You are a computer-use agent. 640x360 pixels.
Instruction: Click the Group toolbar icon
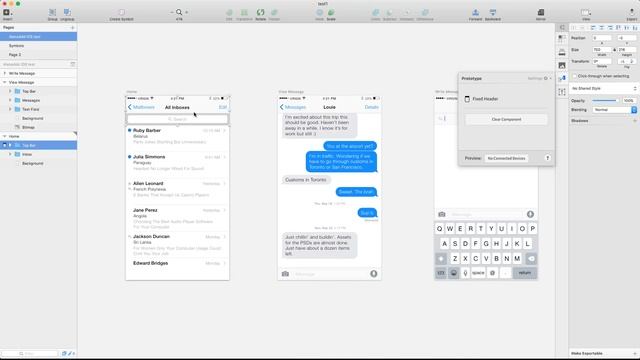tap(52, 13)
